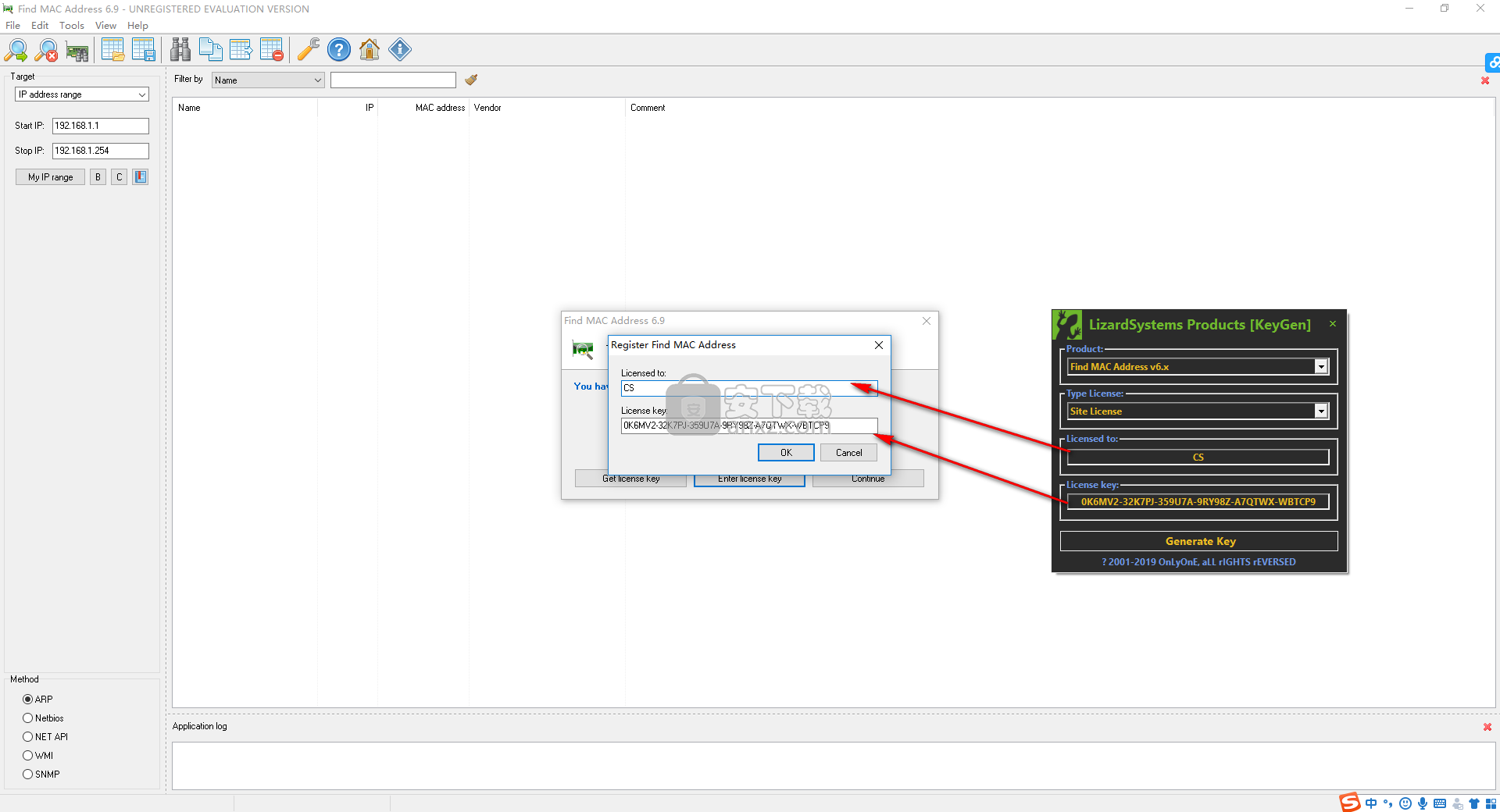Viewport: 1500px width, 812px height.
Task: Click the KeyGen License key field
Action: pos(1198,502)
